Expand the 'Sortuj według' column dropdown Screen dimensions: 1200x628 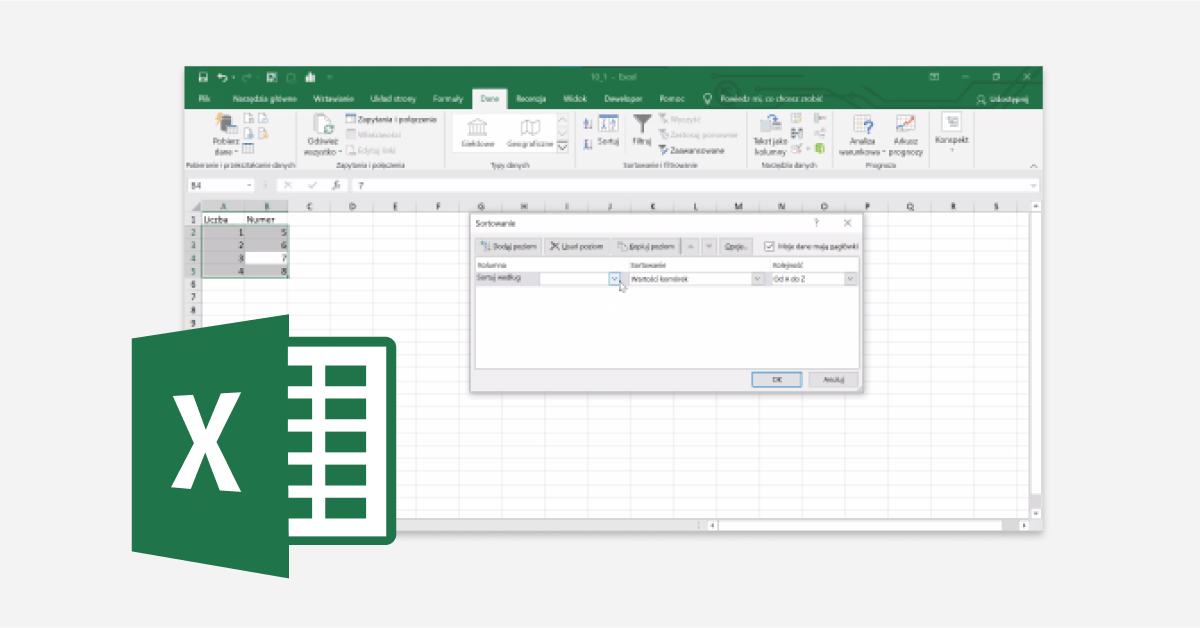pos(614,279)
